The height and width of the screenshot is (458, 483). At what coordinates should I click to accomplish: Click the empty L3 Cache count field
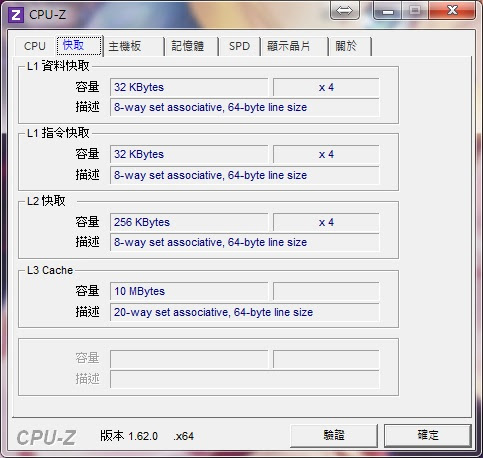pyautogui.click(x=326, y=291)
